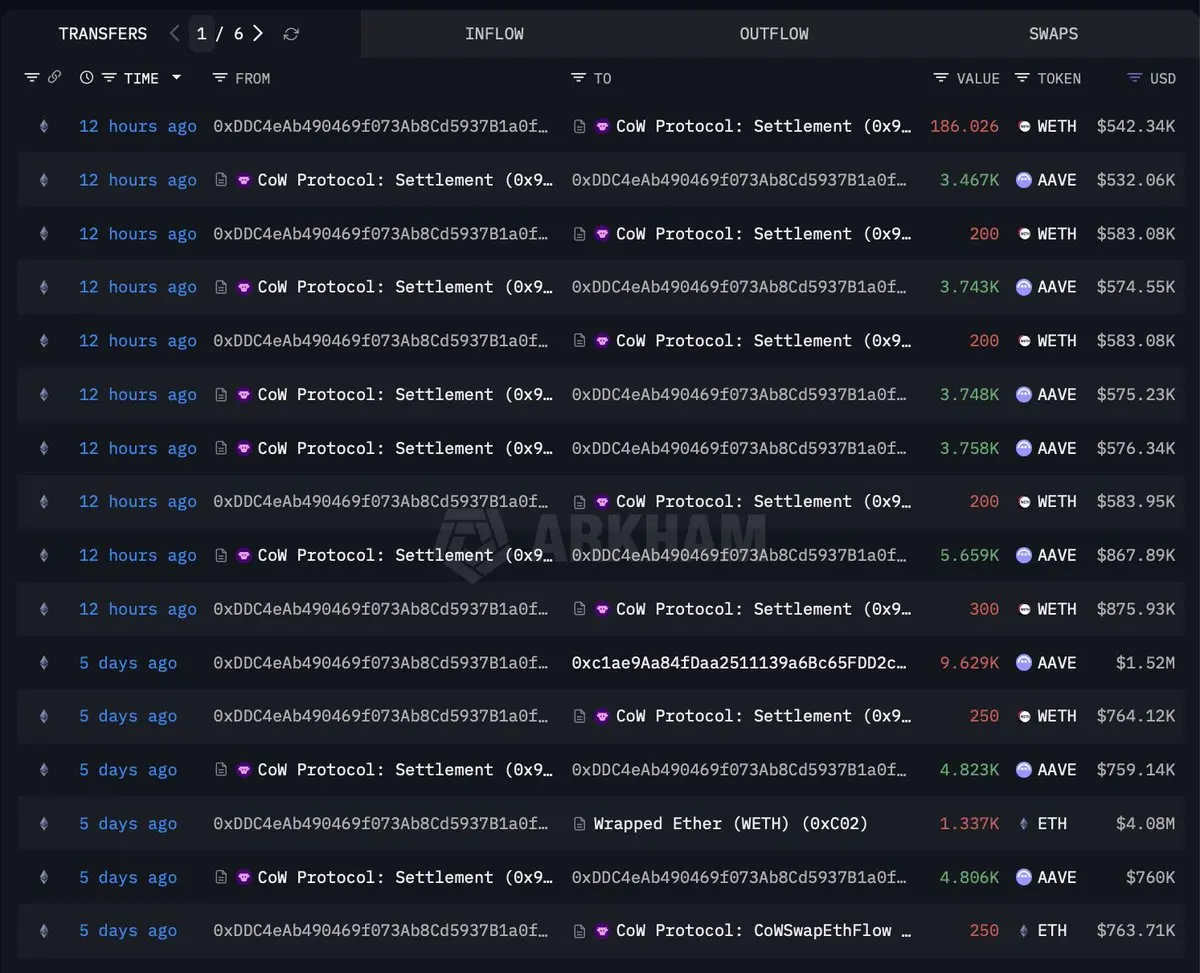Click the value 300 WETH amount
This screenshot has height=973, width=1200.
coord(984,609)
